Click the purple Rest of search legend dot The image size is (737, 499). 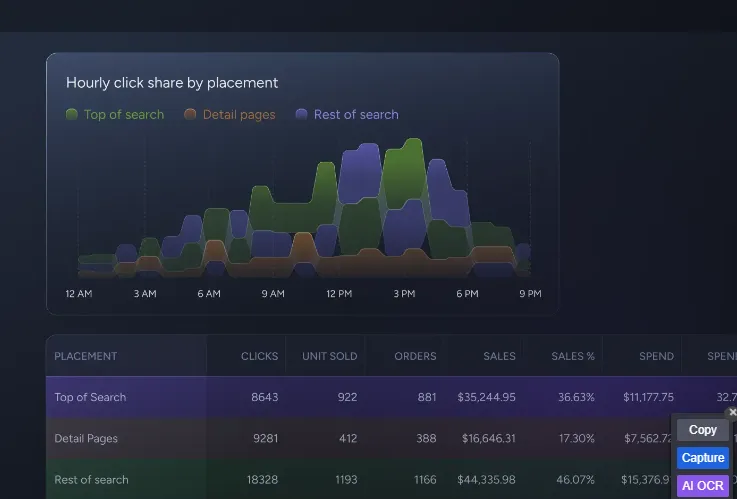[x=301, y=114]
